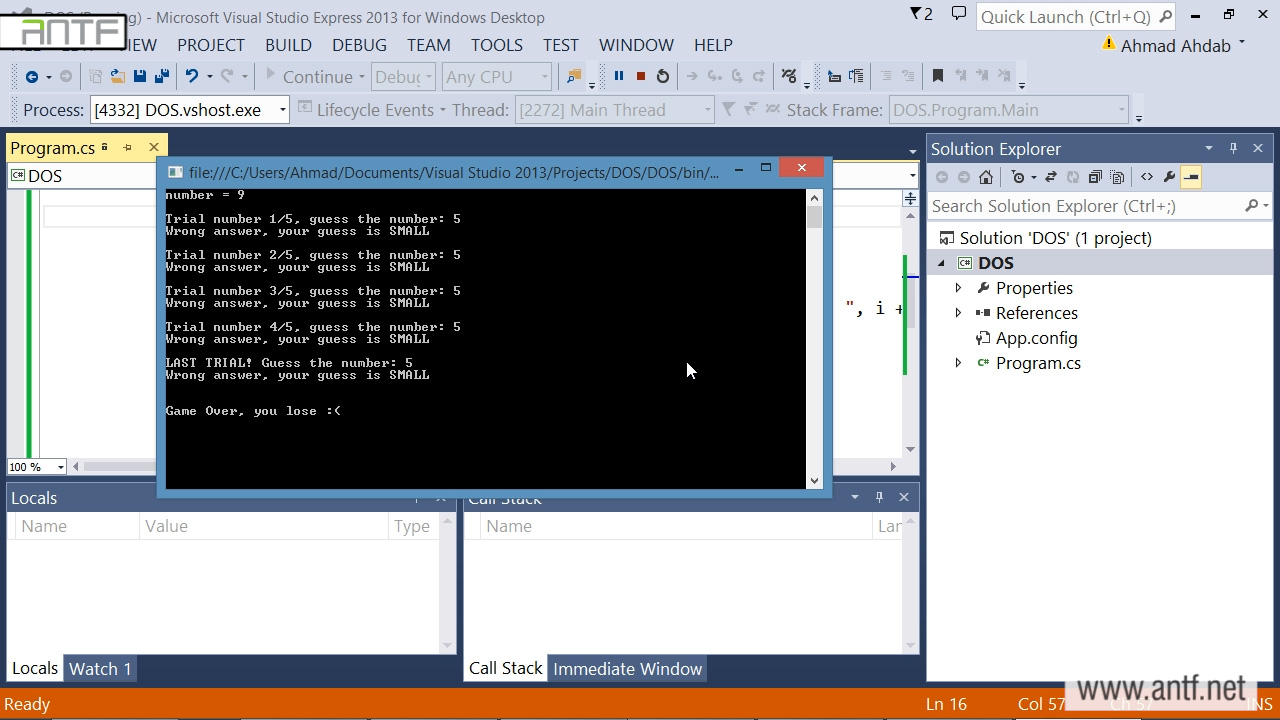
Task: Switch to the Watch 1 tab
Action: [x=100, y=669]
